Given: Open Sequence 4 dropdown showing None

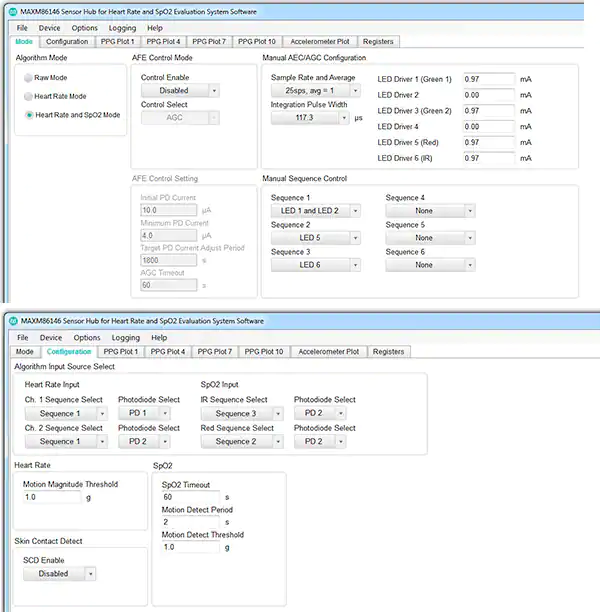Looking at the screenshot, I should (x=430, y=211).
